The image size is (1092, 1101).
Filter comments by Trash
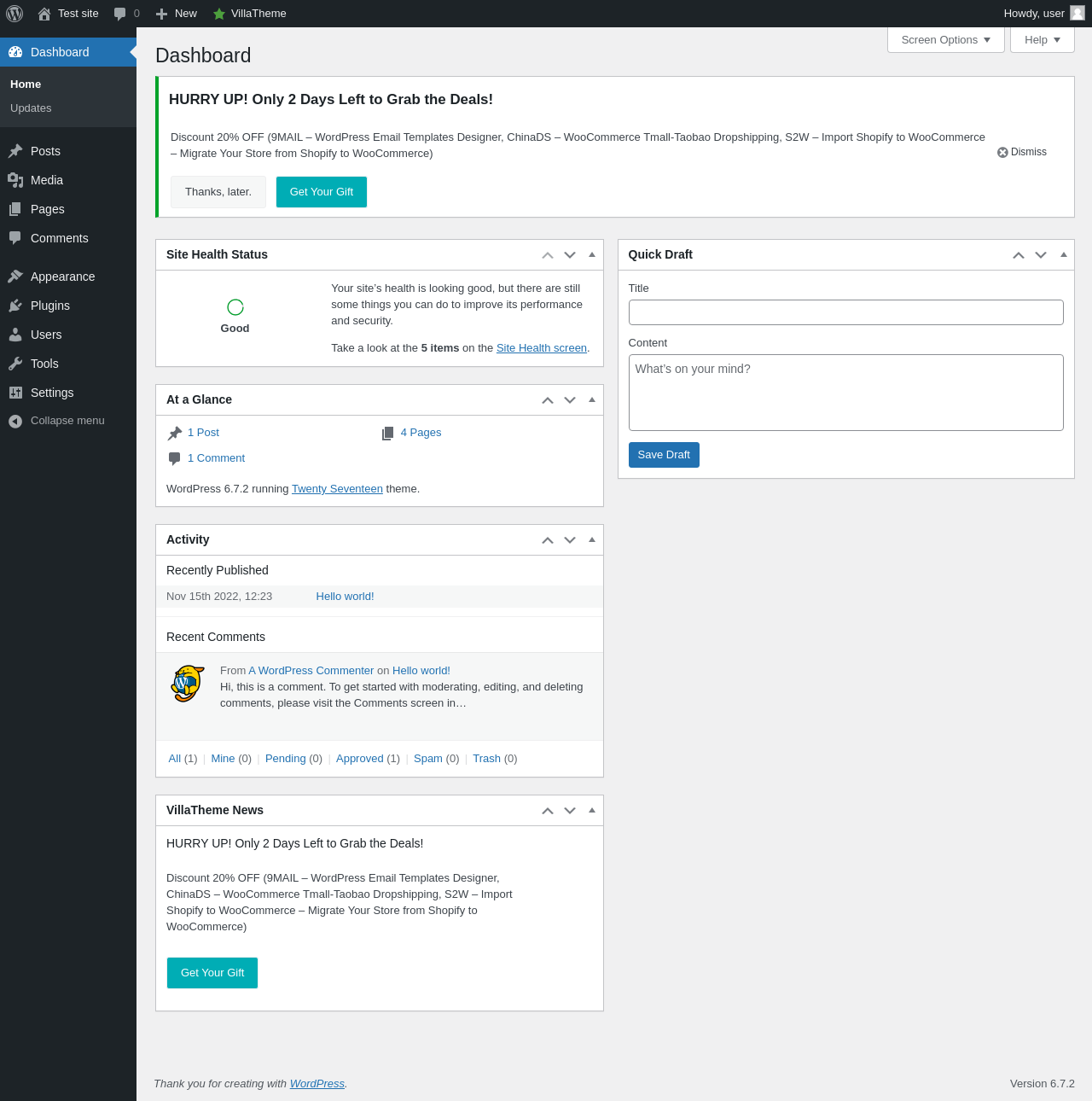click(x=486, y=759)
